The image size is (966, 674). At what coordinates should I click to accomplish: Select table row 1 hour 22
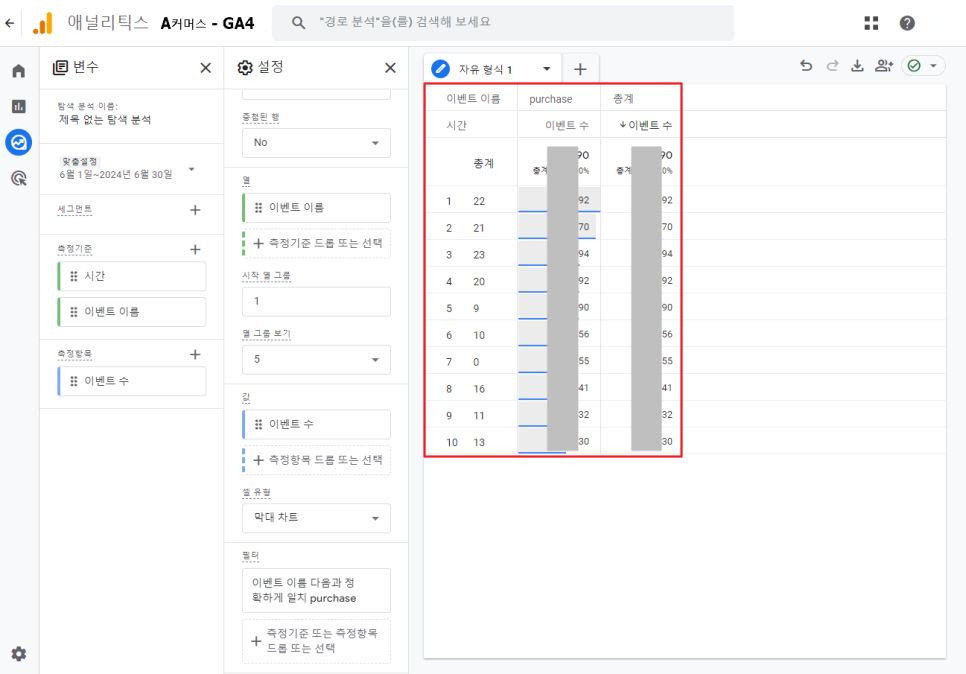tap(553, 201)
